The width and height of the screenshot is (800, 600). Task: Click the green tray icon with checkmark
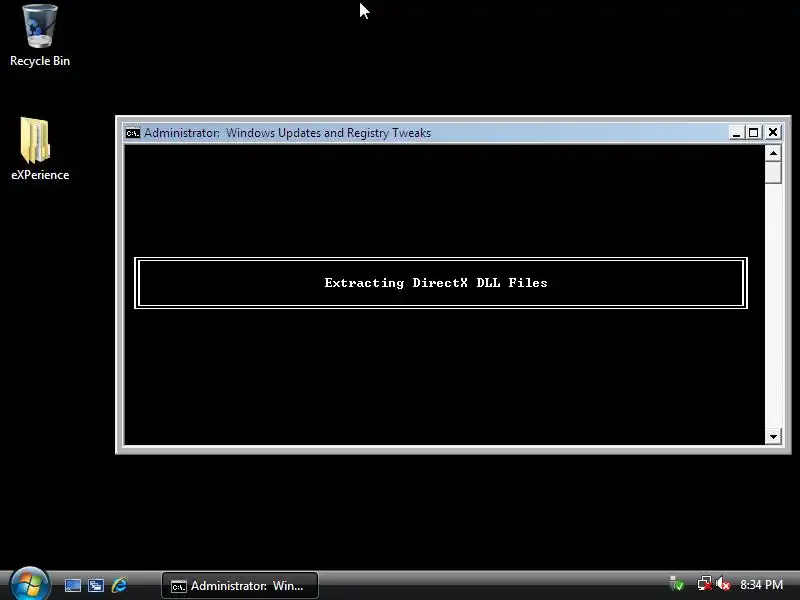(x=677, y=584)
